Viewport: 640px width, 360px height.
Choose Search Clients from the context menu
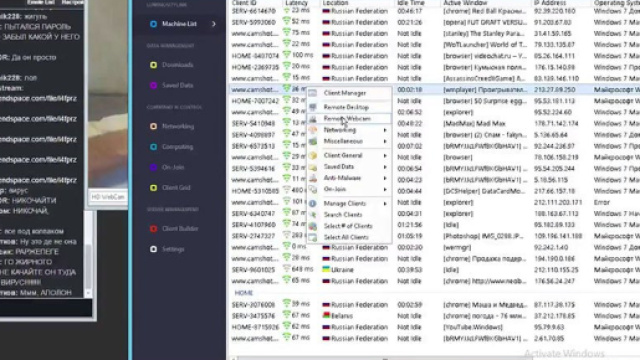(349, 215)
